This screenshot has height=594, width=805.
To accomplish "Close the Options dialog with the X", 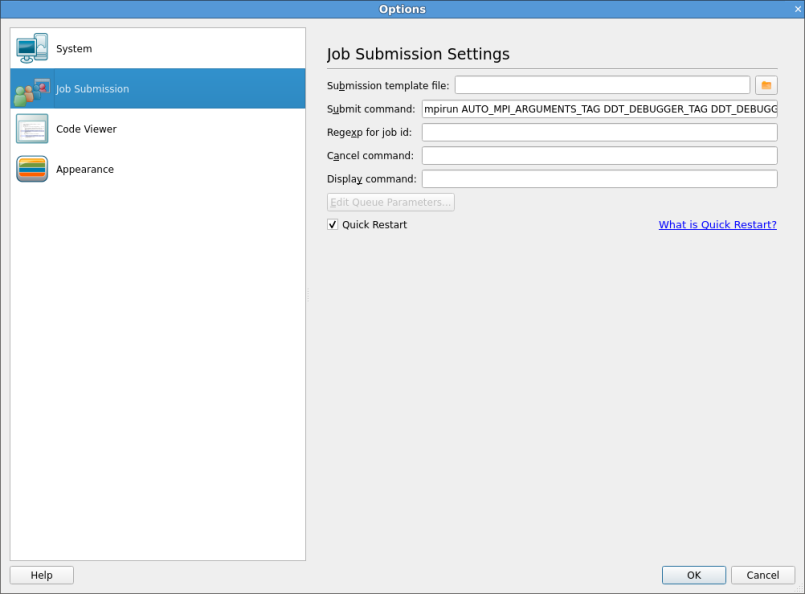I will [x=797, y=9].
